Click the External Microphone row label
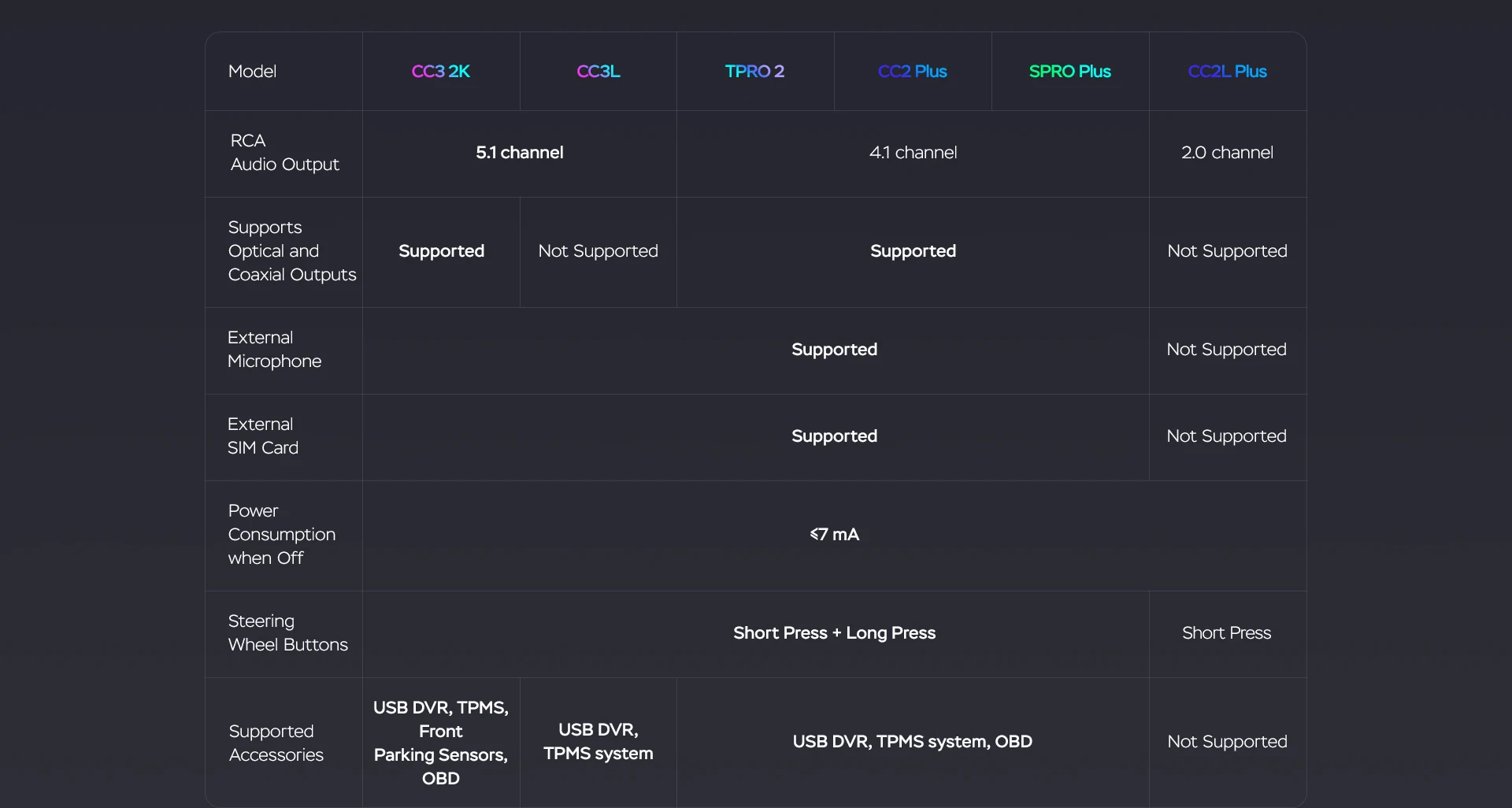1512x808 pixels. coord(274,350)
